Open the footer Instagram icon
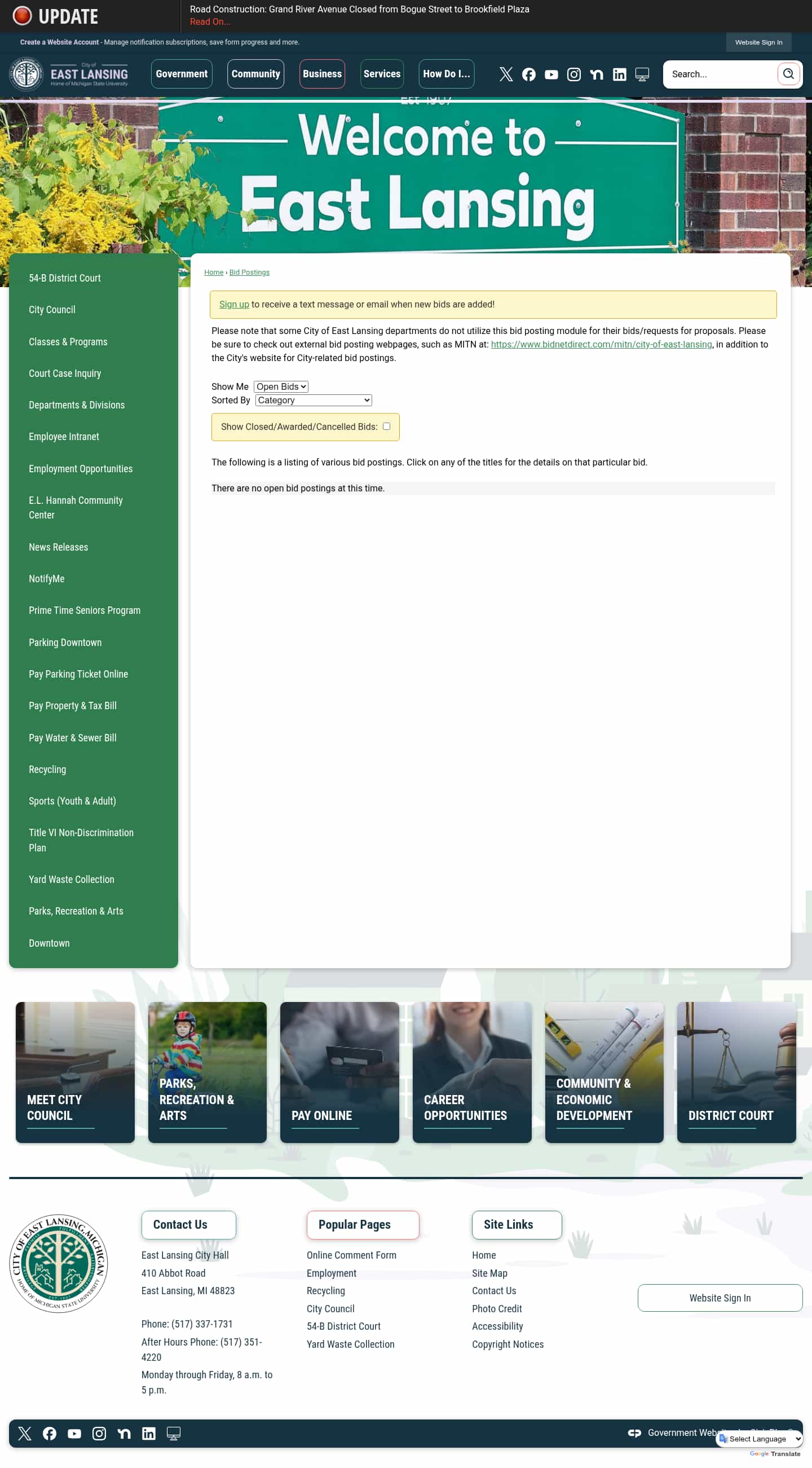Image resolution: width=812 pixels, height=1468 pixels. (x=99, y=1433)
